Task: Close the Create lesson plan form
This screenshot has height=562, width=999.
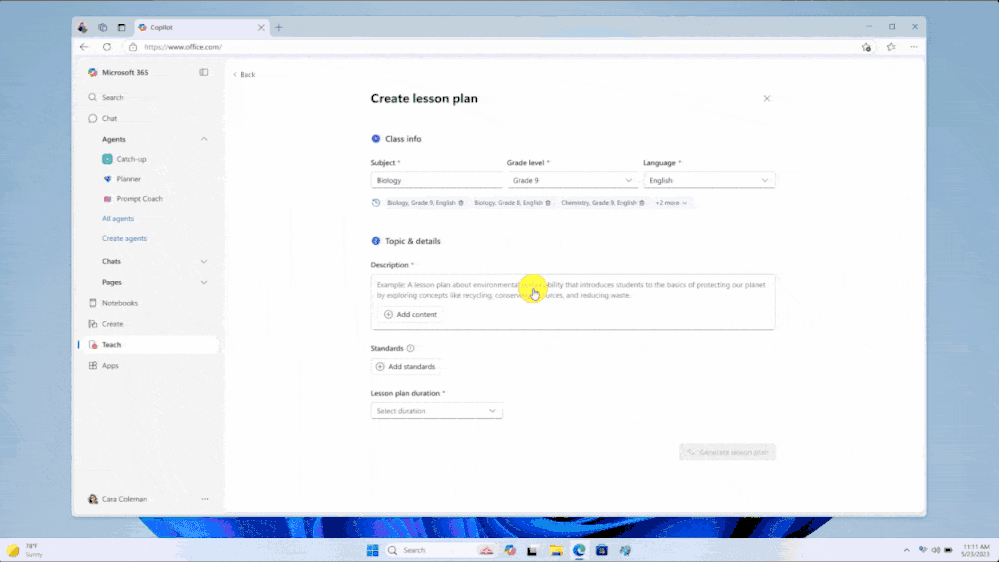Action: [766, 99]
